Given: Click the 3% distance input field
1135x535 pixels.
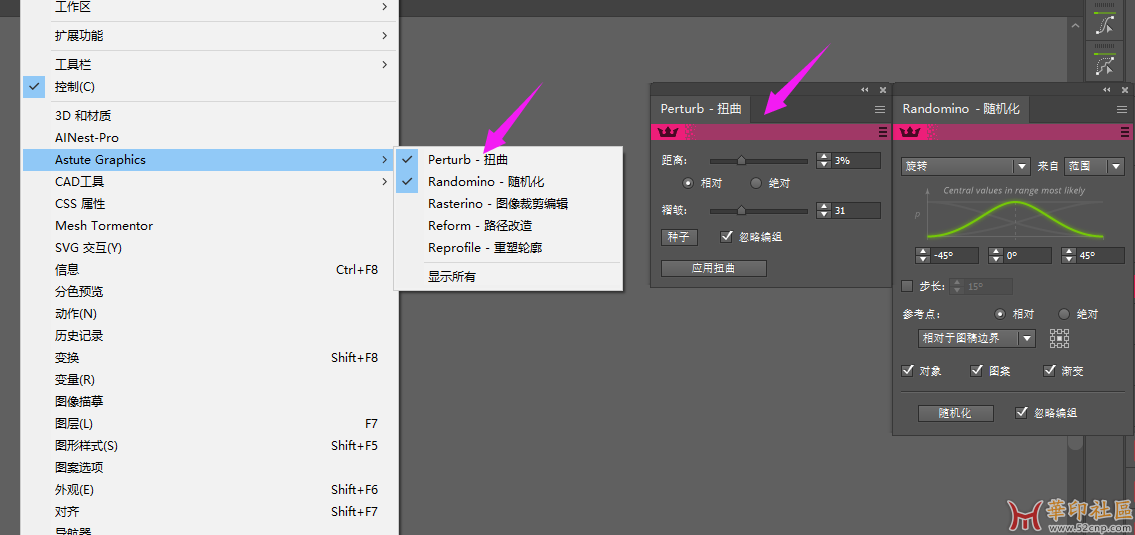Looking at the screenshot, I should 856,161.
